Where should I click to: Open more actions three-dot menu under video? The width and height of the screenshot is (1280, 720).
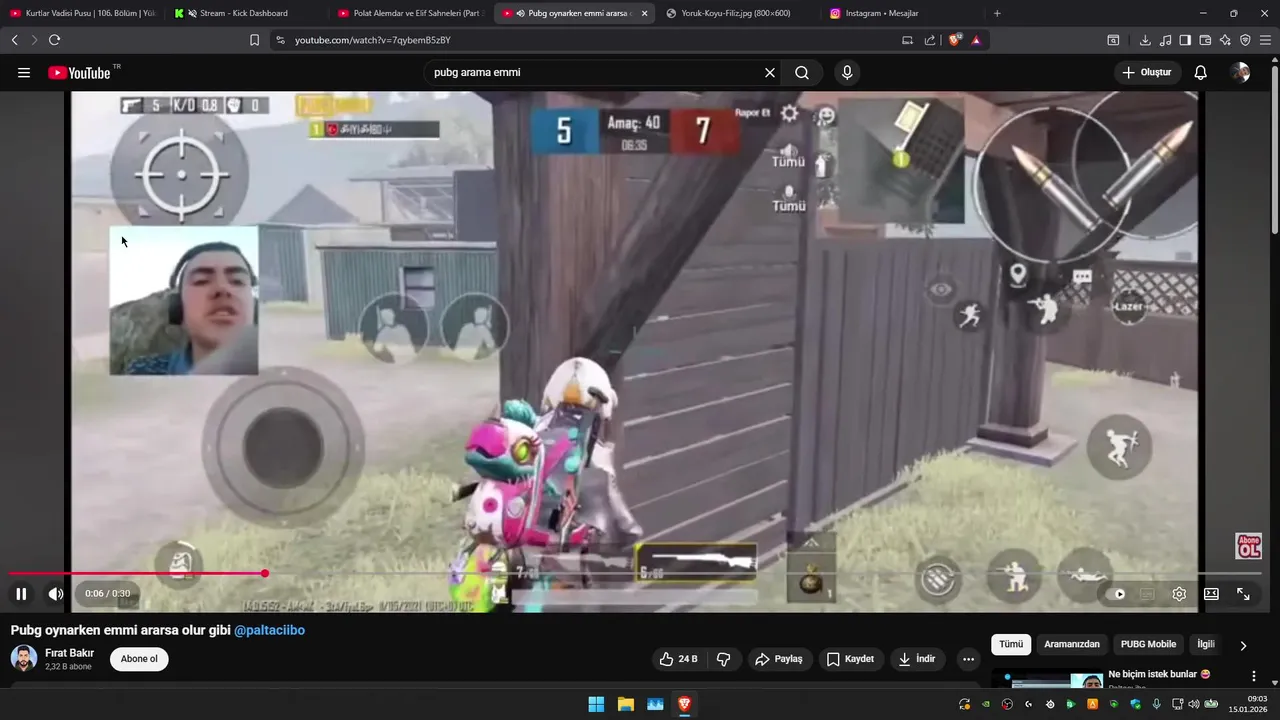click(967, 659)
